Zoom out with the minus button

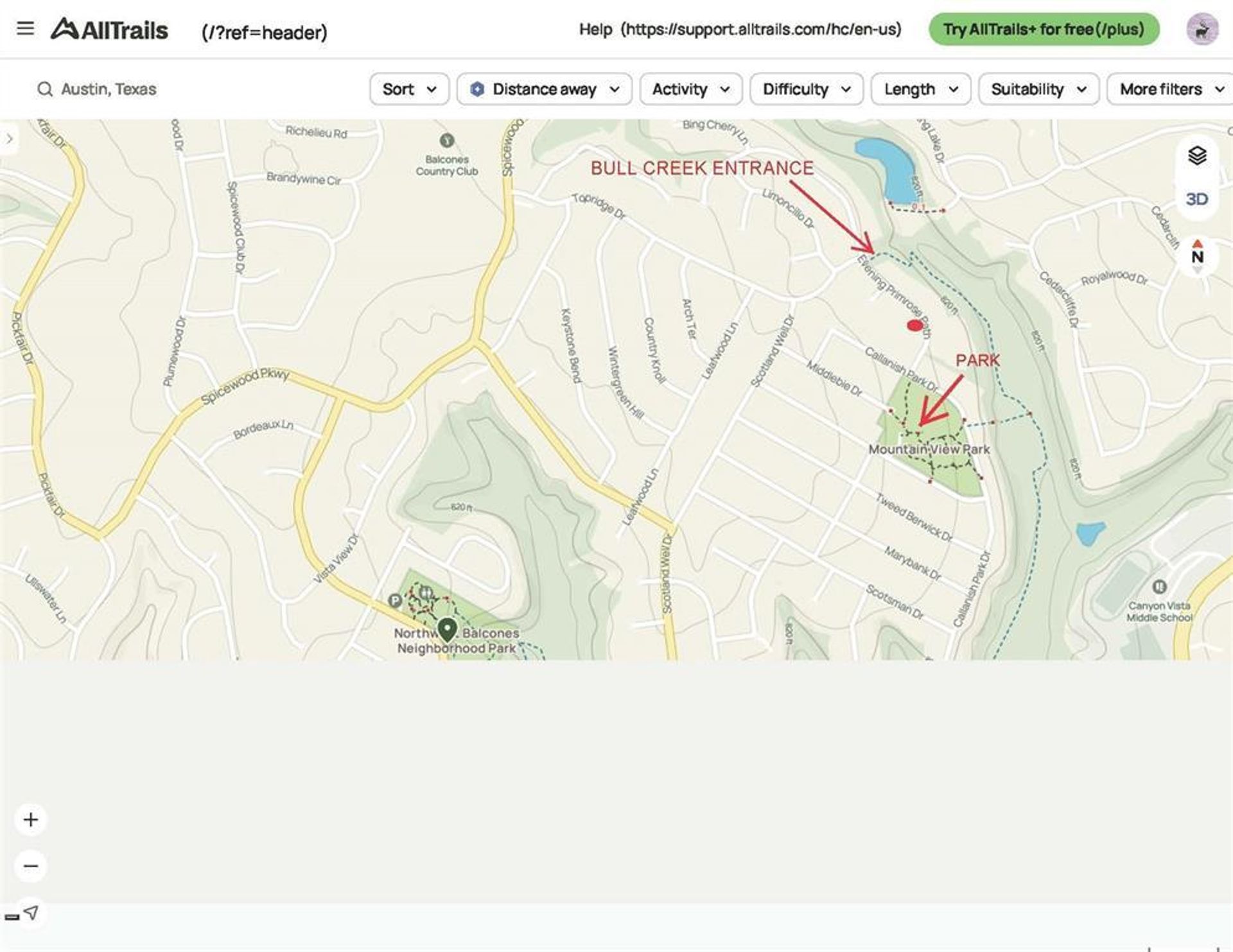point(31,866)
